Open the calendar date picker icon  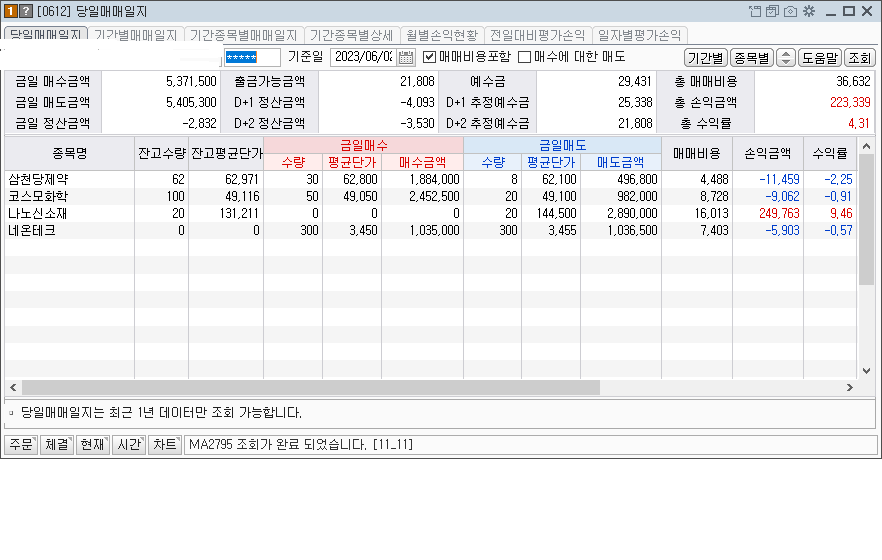pyautogui.click(x=406, y=57)
